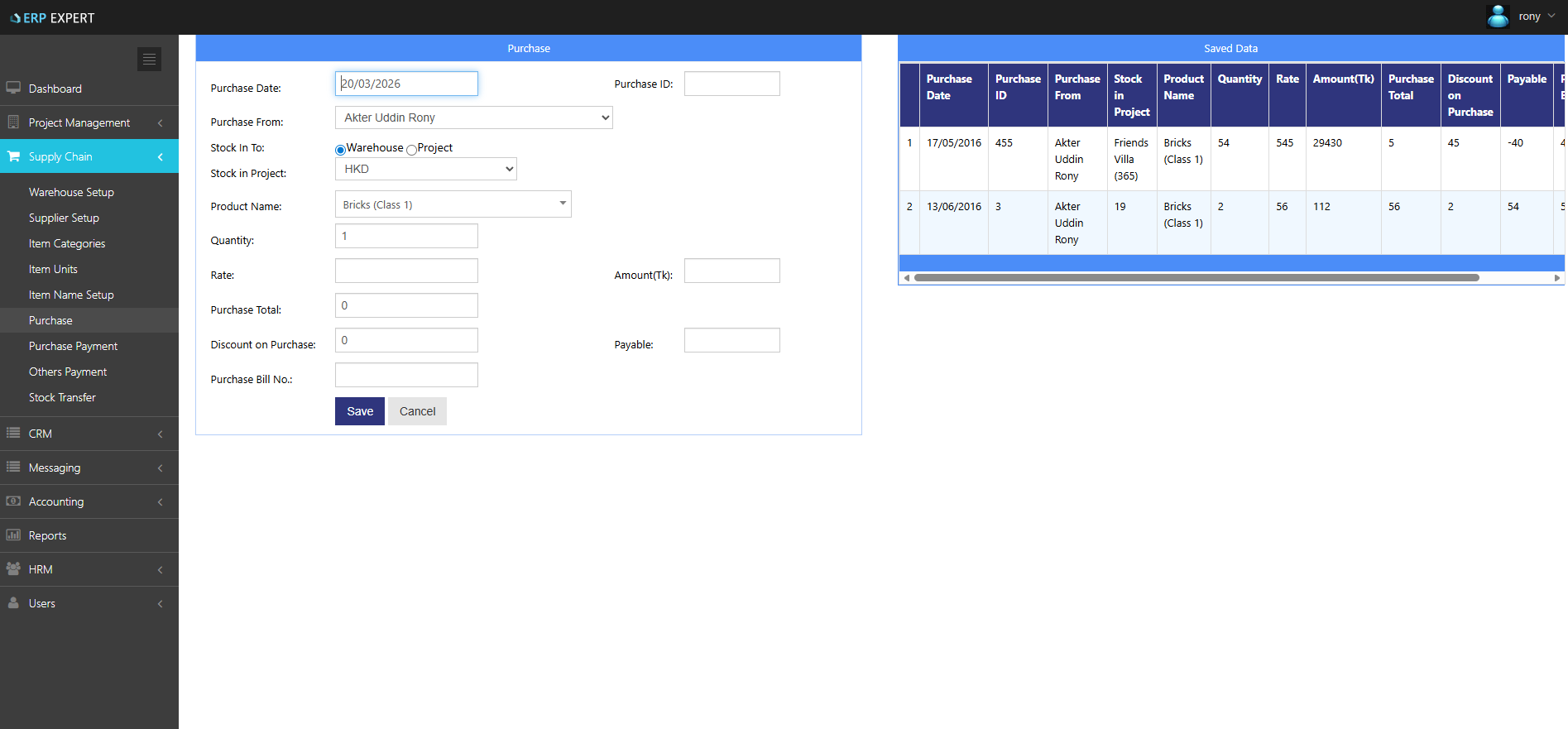The image size is (1568, 729).
Task: Select the Project radio button
Action: coord(411,150)
